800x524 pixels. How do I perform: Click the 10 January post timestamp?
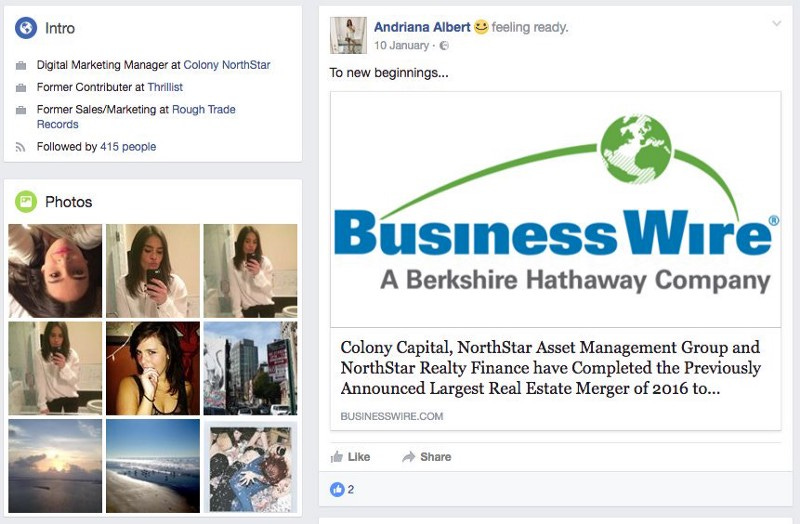pos(401,45)
